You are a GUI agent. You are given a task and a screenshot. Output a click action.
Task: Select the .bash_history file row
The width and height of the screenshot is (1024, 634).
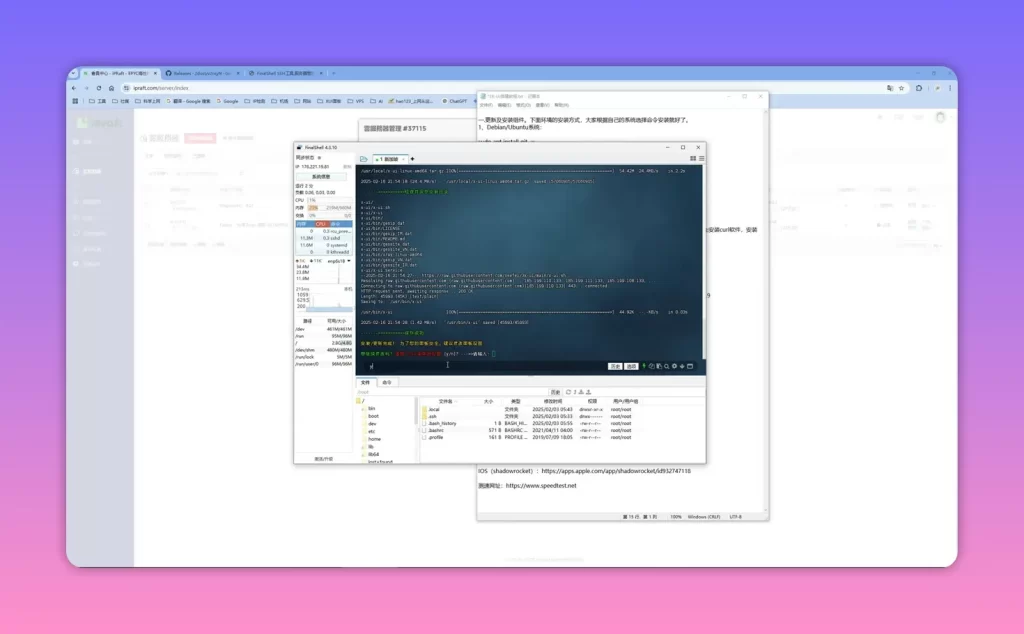[x=529, y=424]
